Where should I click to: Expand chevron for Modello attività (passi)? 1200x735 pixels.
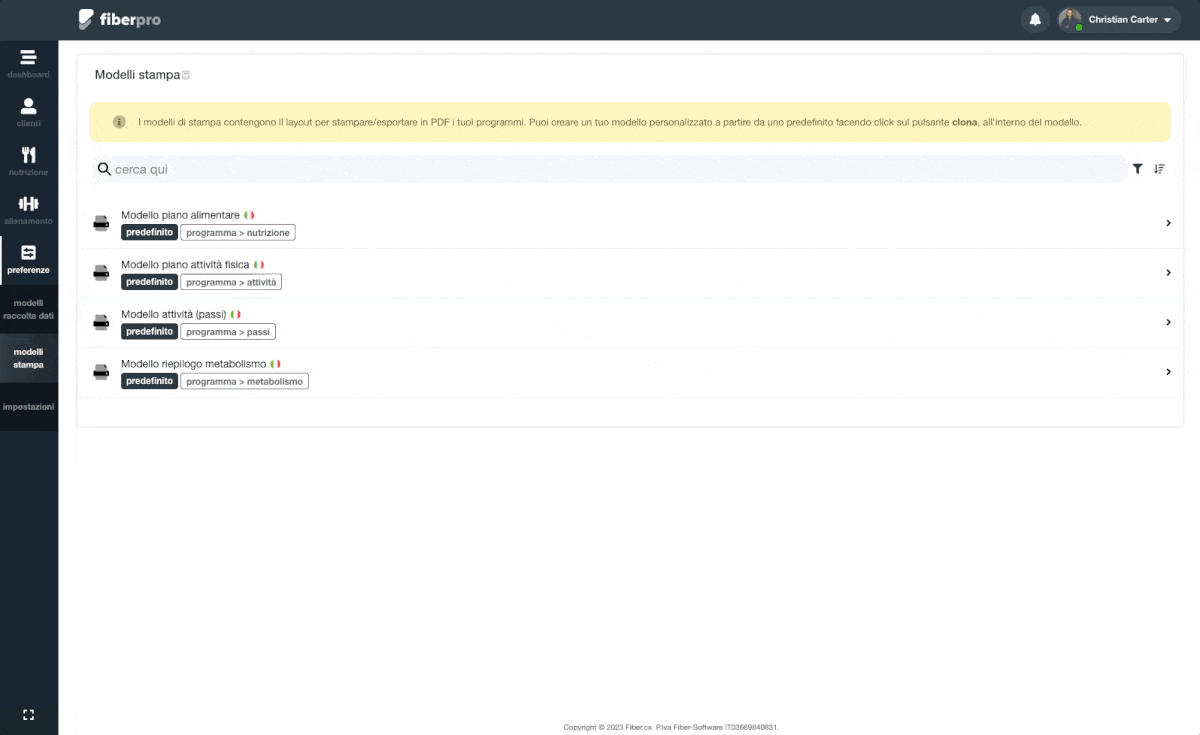point(1168,322)
